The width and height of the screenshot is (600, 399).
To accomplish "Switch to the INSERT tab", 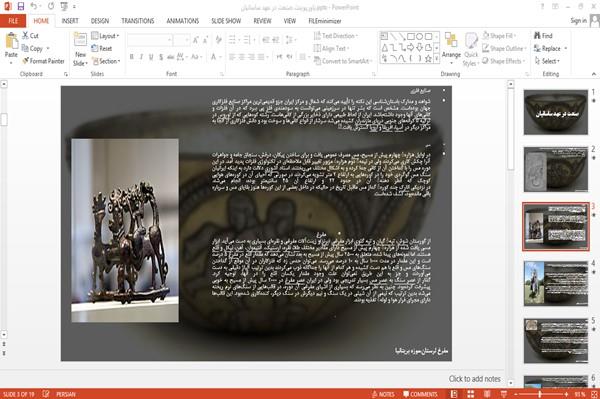I will coord(70,21).
